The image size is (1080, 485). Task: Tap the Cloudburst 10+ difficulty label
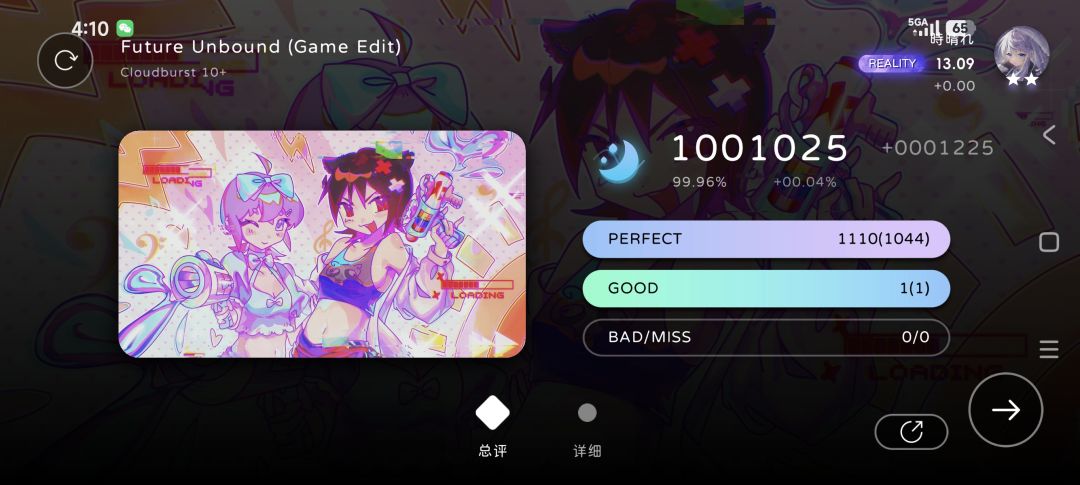174,72
